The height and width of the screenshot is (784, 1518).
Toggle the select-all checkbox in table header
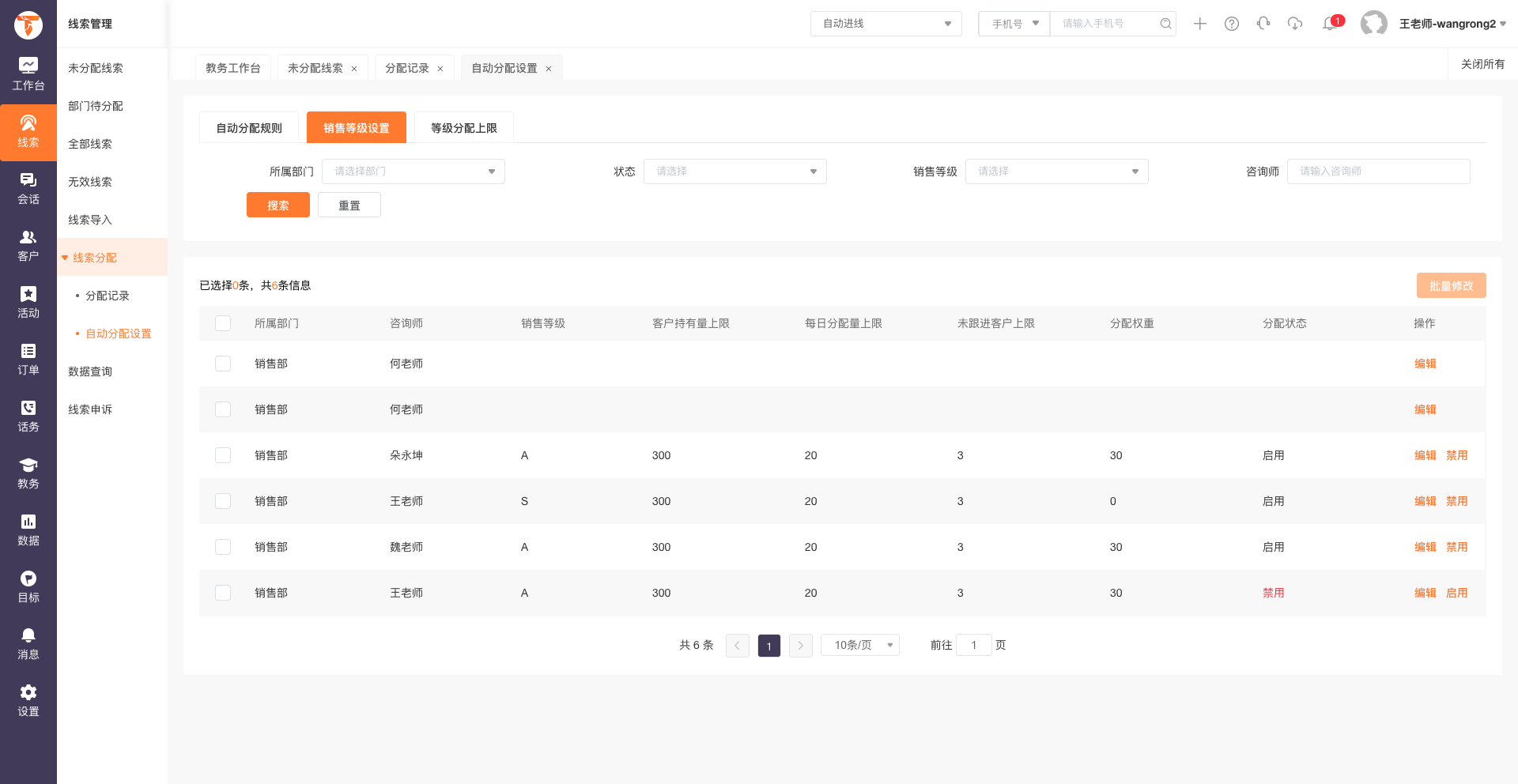coord(223,323)
